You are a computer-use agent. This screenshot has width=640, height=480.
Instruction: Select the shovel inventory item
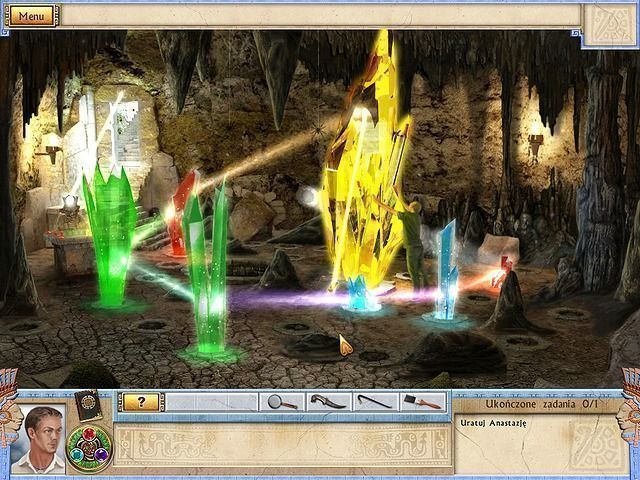(x=422, y=402)
